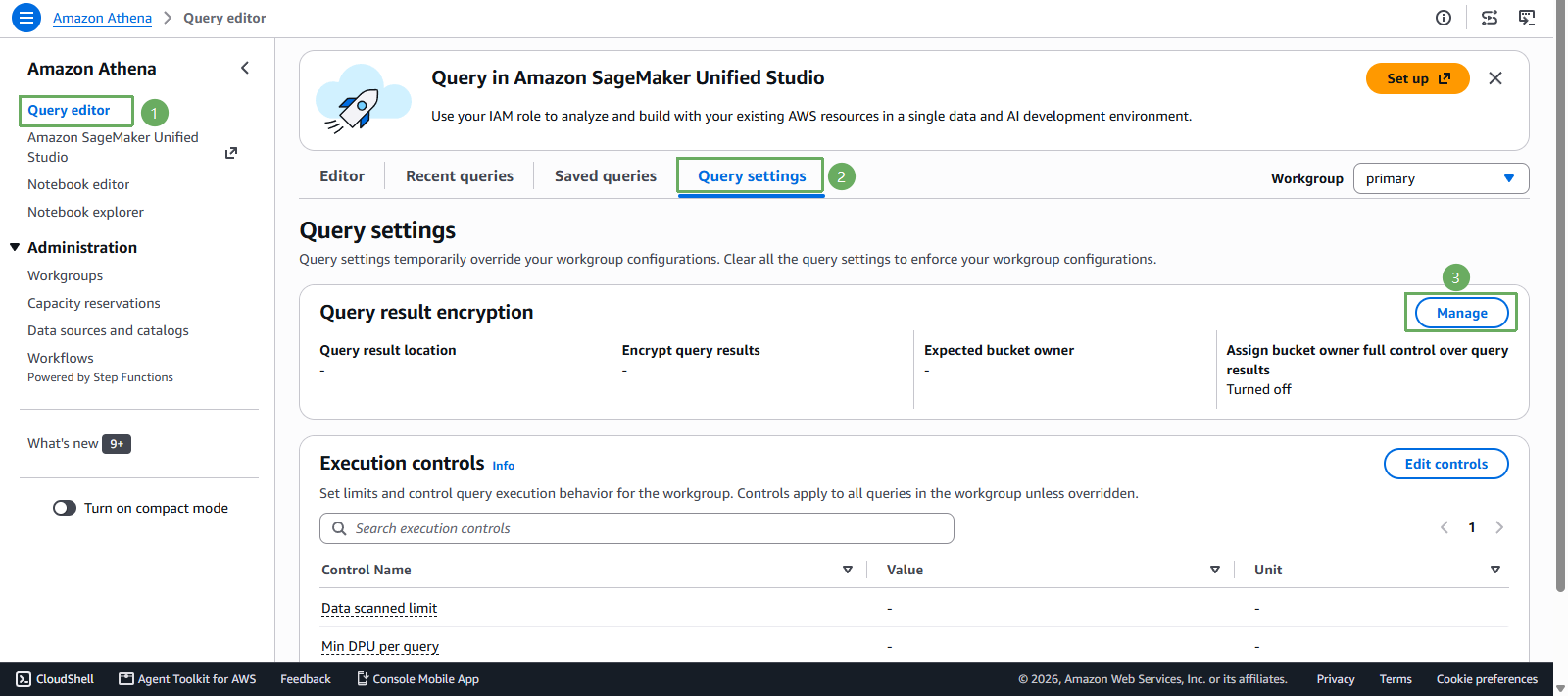Open Query editor in the sidebar
This screenshot has width=1568, height=696.
(x=69, y=110)
